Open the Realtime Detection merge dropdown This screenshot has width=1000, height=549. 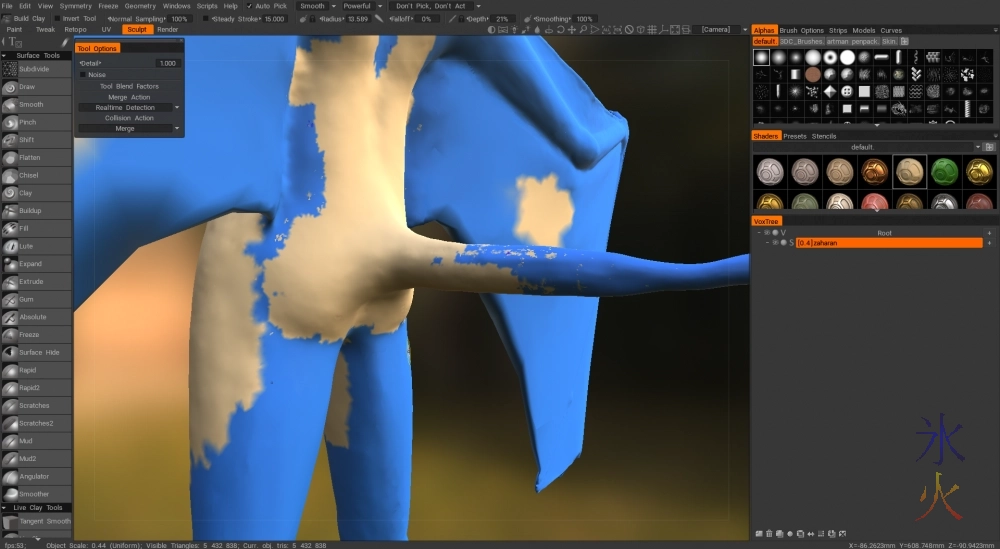click(x=130, y=107)
